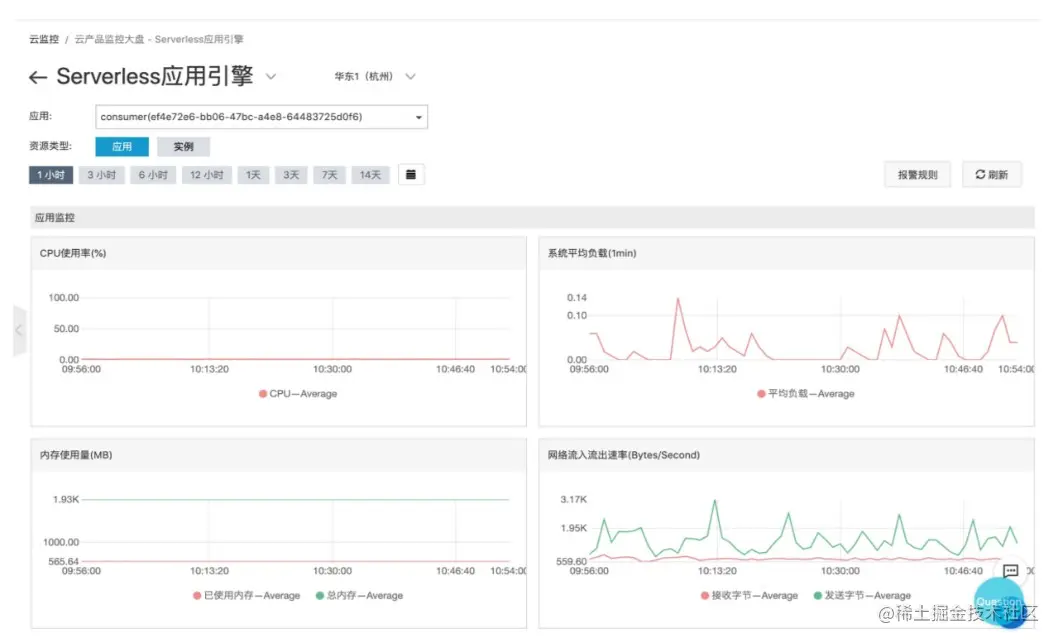Expand the left sidebar collapse handle
Screen dimensions: 1058x643
coord(19,331)
